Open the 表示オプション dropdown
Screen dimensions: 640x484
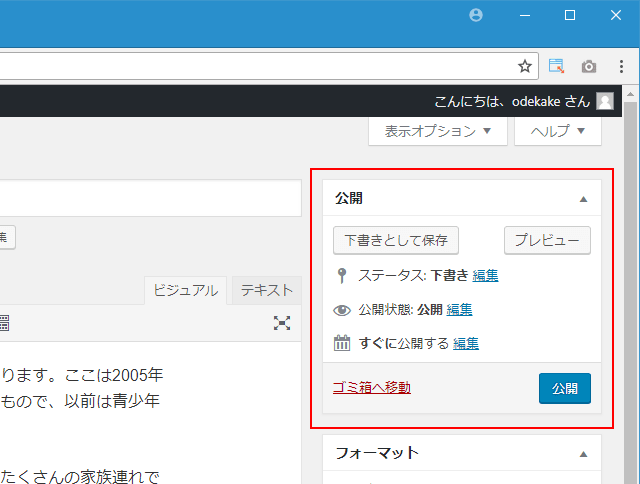click(438, 131)
